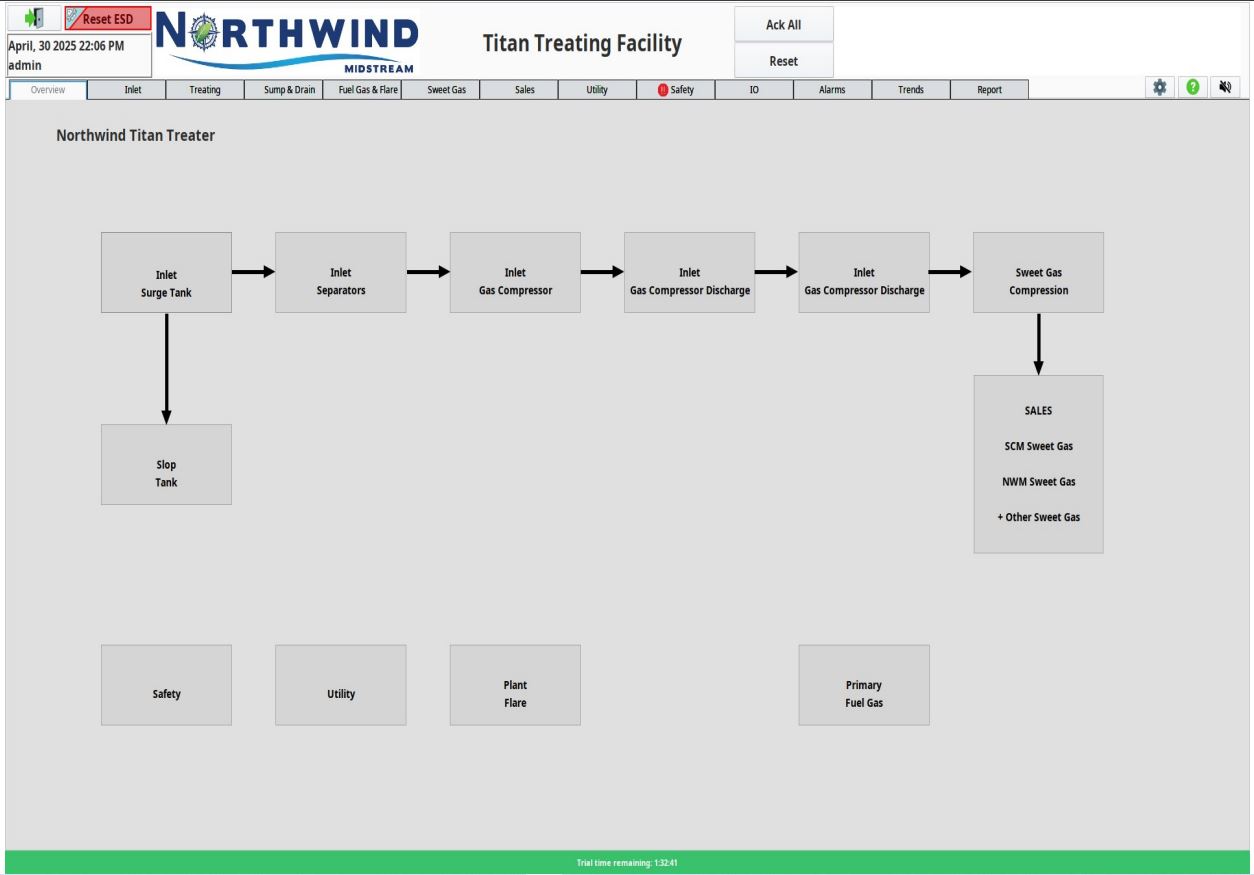Image resolution: width=1254 pixels, height=875 pixels.
Task: Open the Slop Tank block
Action: [x=166, y=464]
